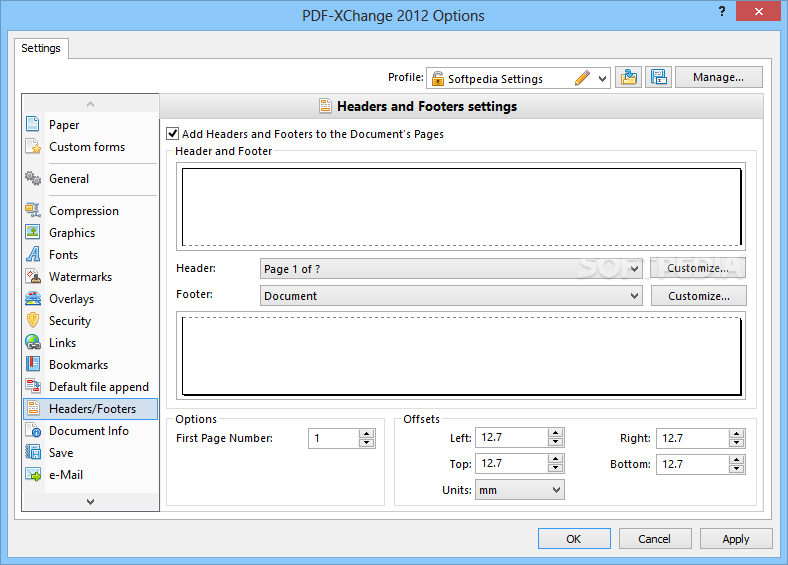Viewport: 788px width, 565px height.
Task: Click the e-Mail envelope icon
Action: pos(33,474)
